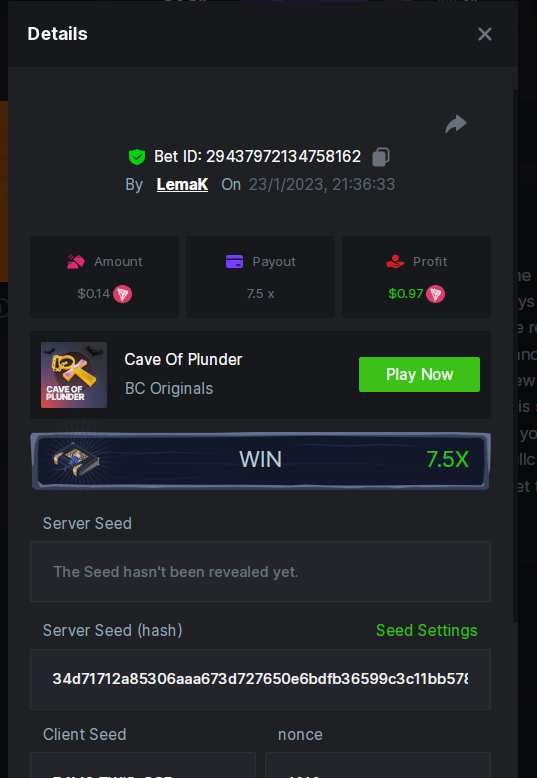Open Seed Settings link
Viewport: 537px width, 778px height.
[427, 630]
